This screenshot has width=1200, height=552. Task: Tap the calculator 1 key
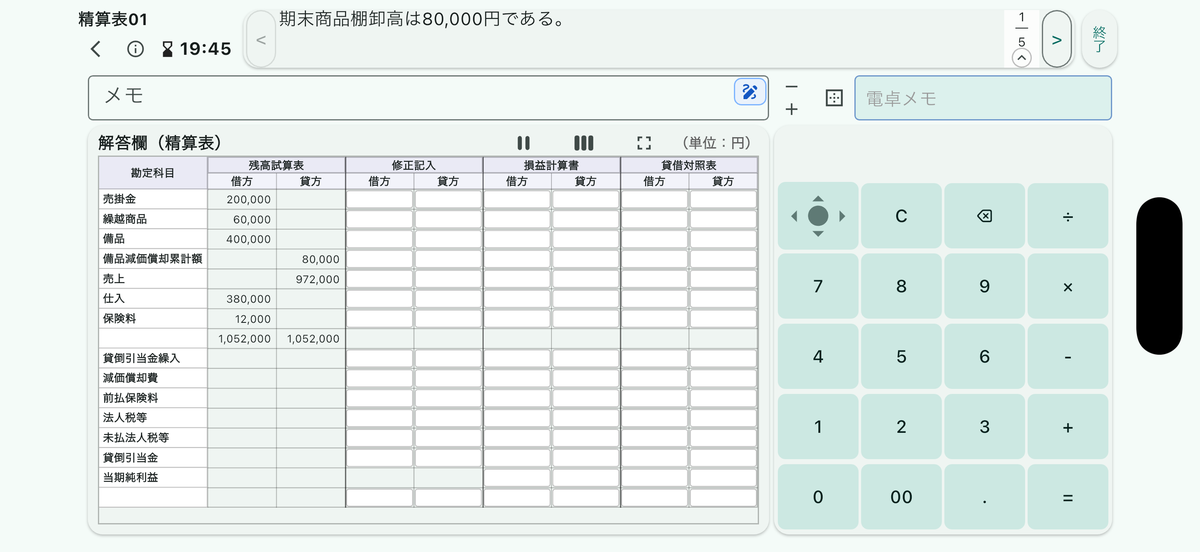(x=818, y=427)
